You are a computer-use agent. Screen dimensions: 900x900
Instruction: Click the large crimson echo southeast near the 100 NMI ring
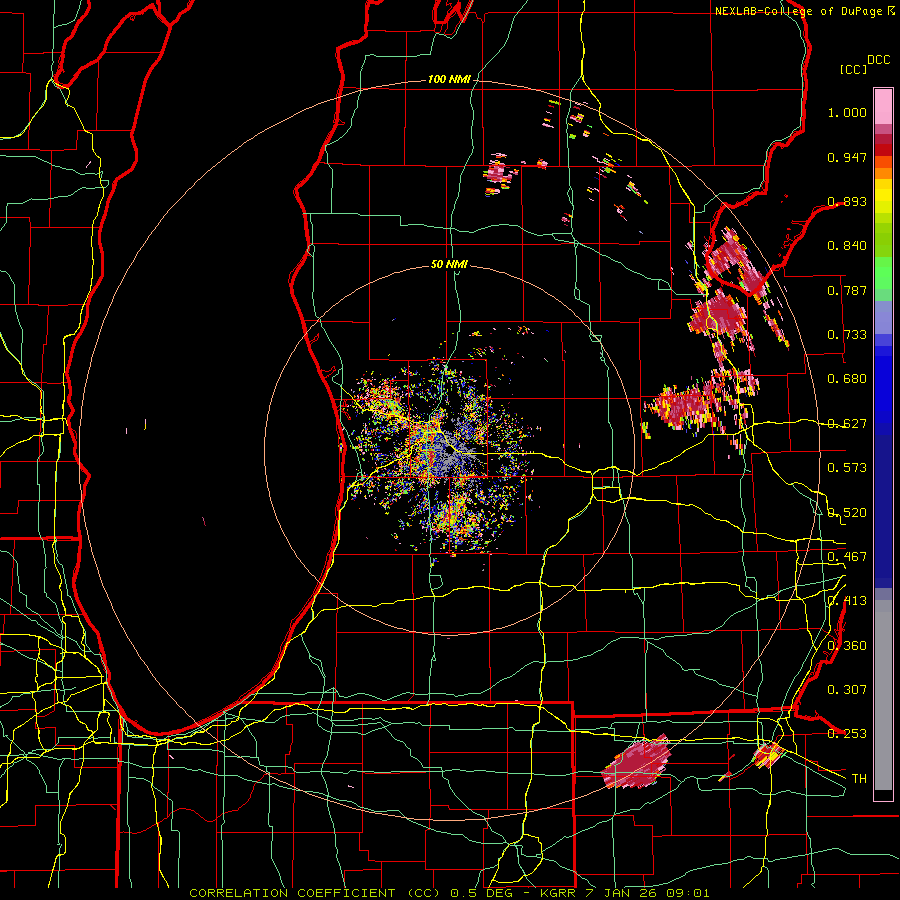(x=637, y=762)
